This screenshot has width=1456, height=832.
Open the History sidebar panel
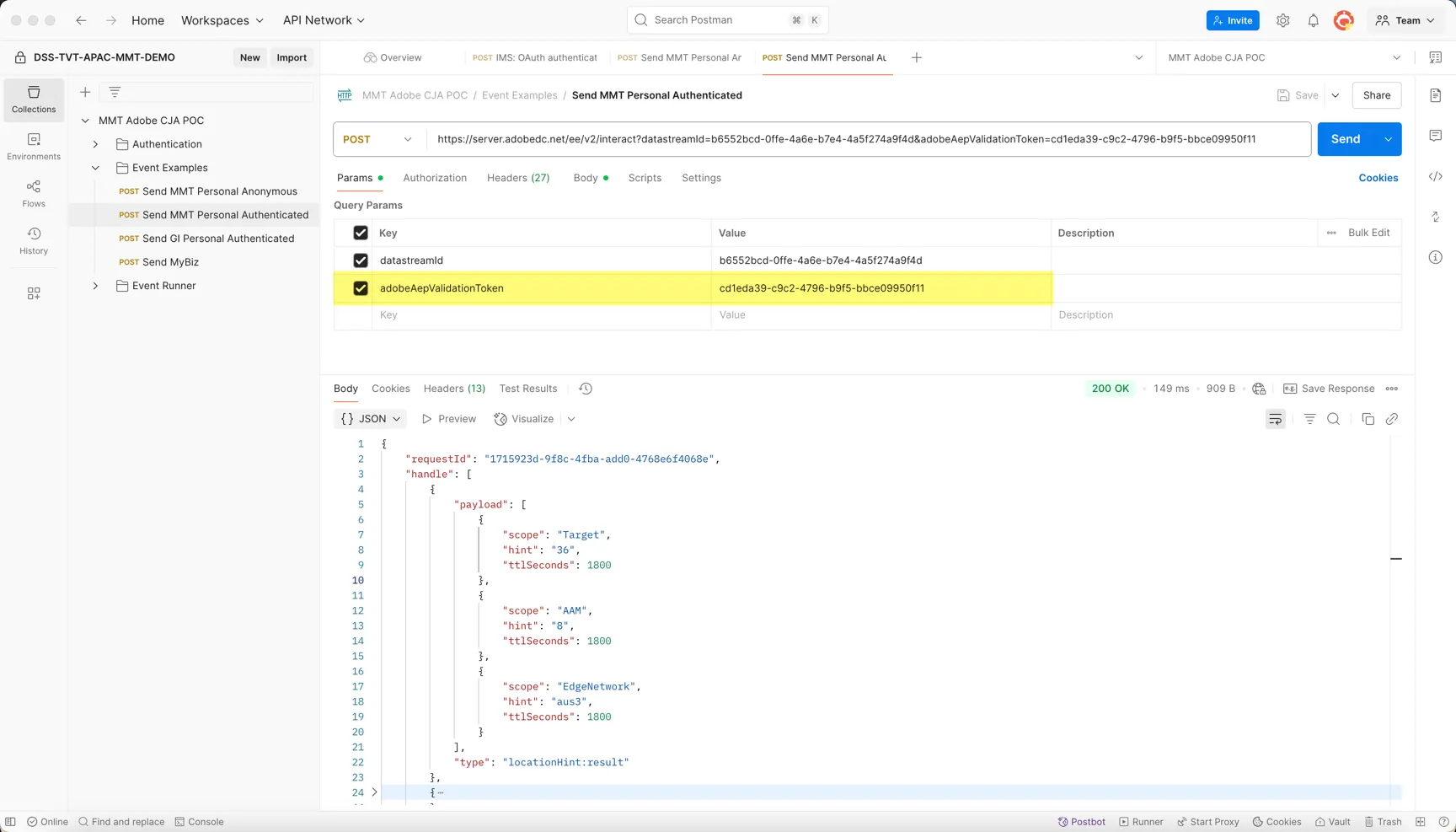34,241
